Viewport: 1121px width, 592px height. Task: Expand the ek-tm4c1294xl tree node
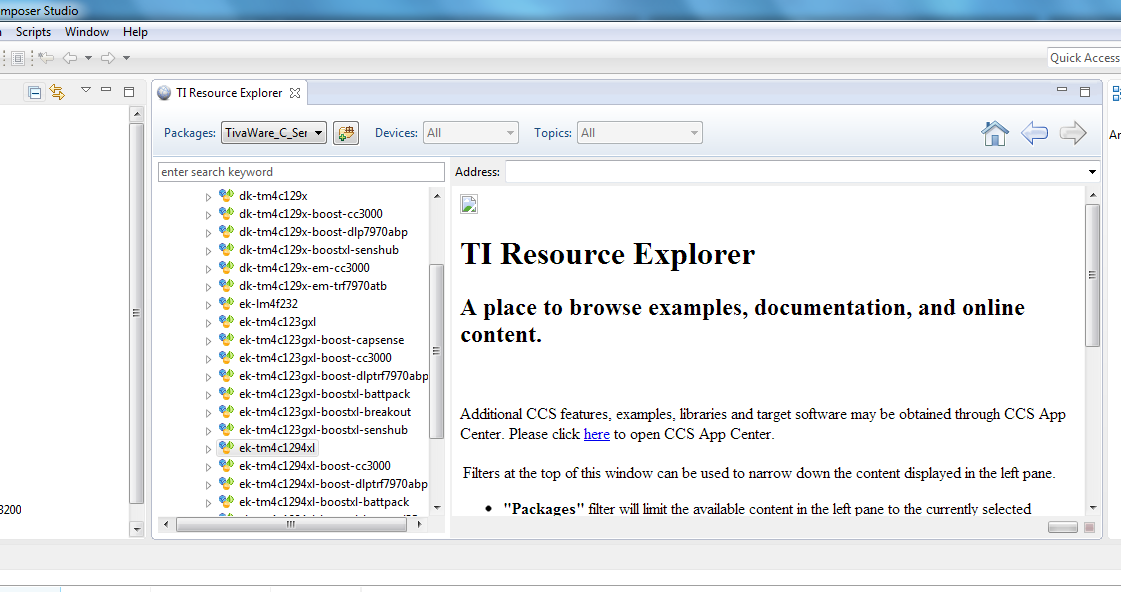point(208,449)
